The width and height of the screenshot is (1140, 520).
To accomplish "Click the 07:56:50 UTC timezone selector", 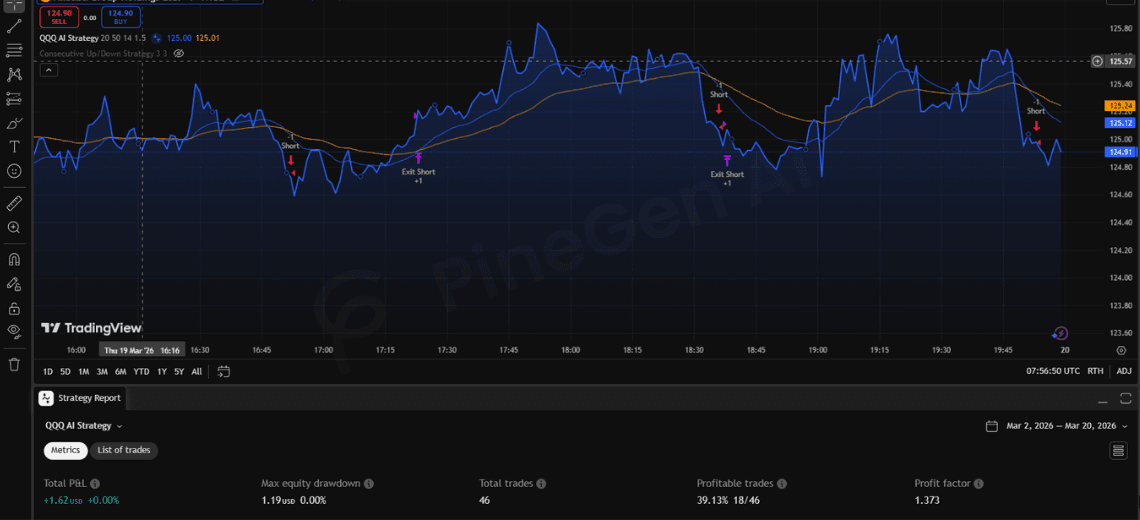I will click(1053, 371).
